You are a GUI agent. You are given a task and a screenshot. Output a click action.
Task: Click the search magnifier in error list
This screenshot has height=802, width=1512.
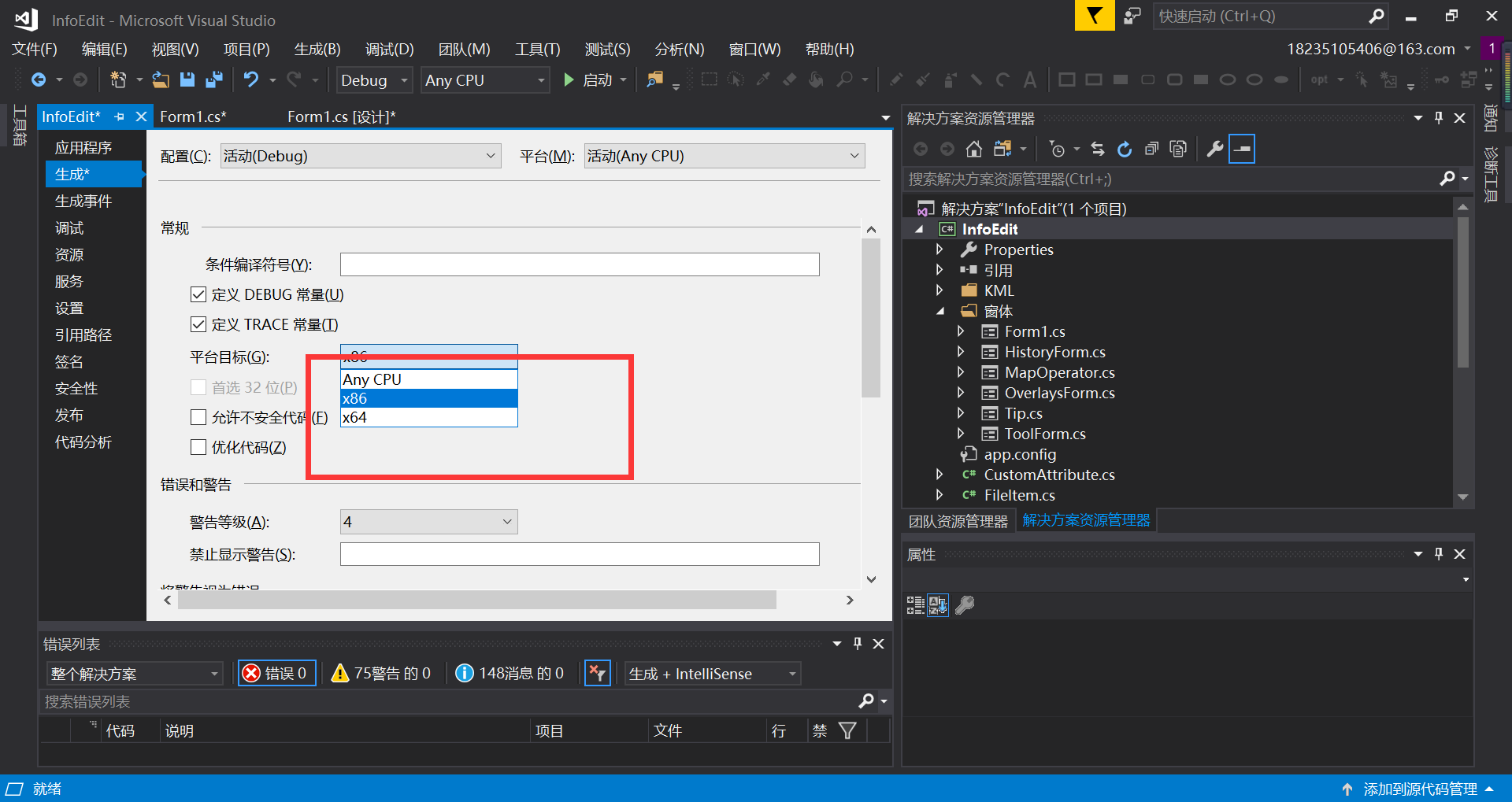[866, 700]
